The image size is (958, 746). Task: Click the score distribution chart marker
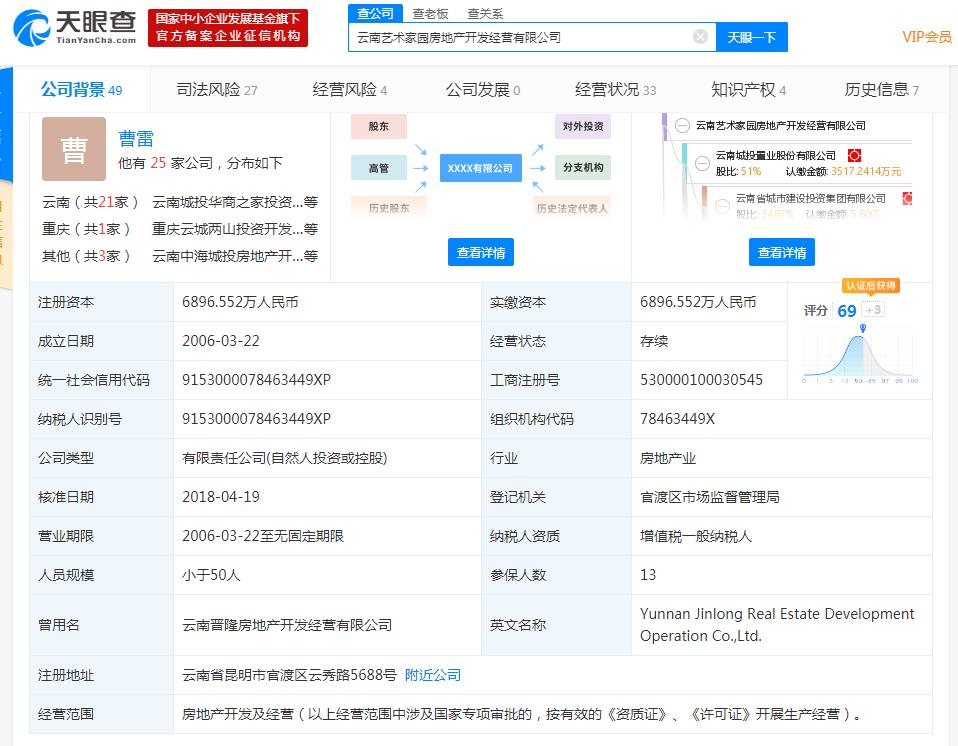click(863, 328)
